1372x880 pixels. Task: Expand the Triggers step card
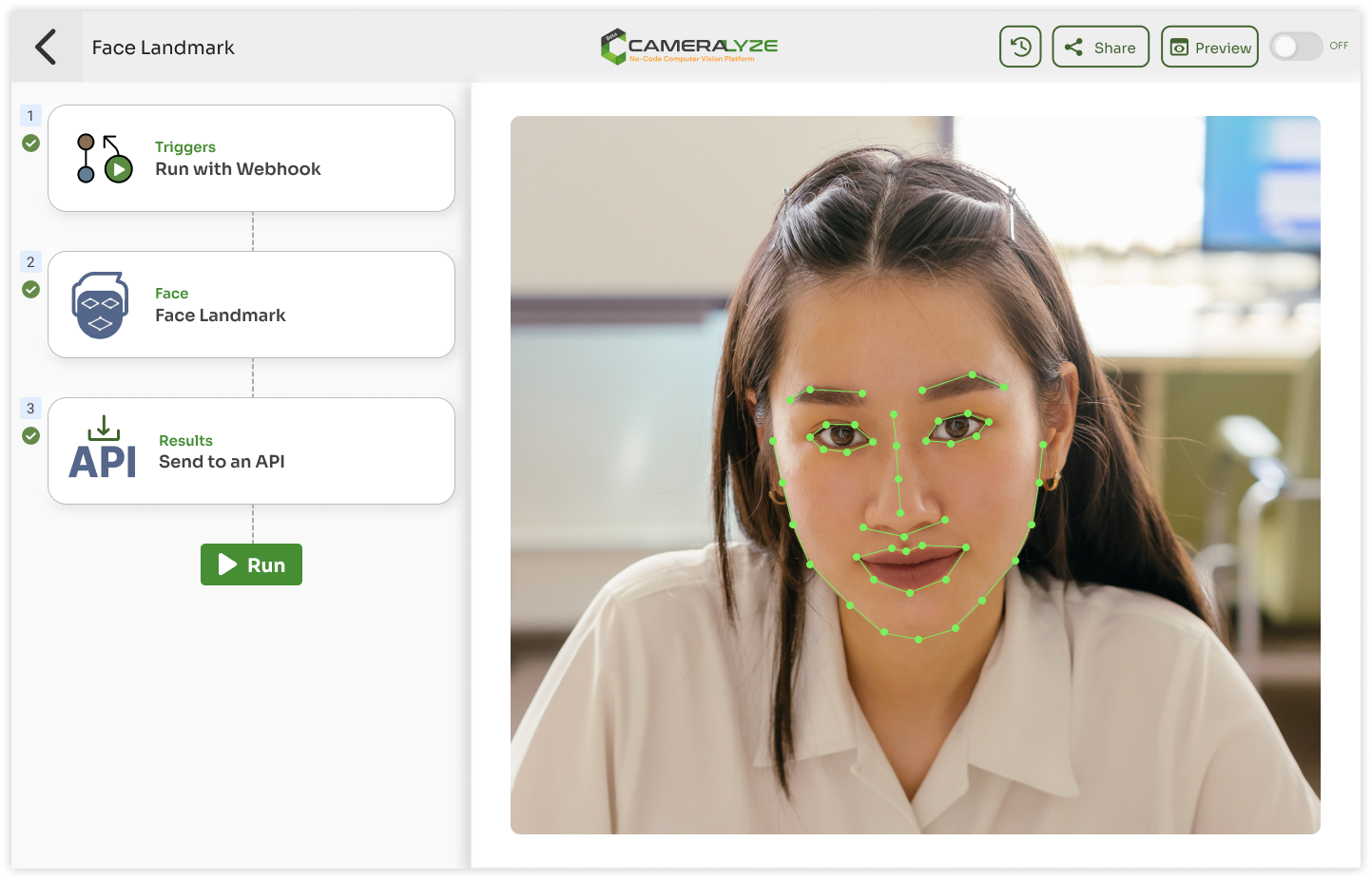point(251,158)
